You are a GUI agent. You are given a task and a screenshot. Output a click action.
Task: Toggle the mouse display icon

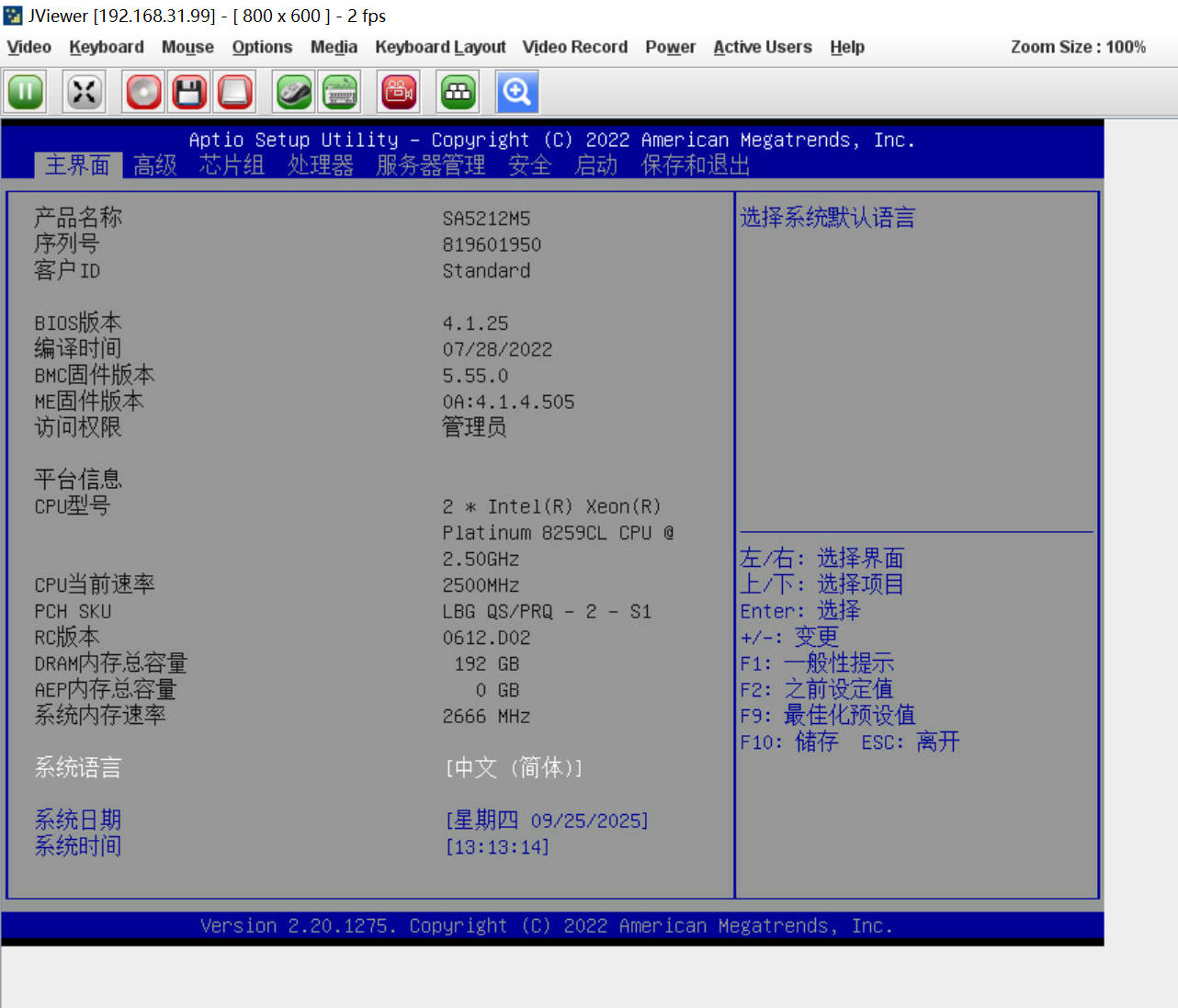[x=294, y=92]
